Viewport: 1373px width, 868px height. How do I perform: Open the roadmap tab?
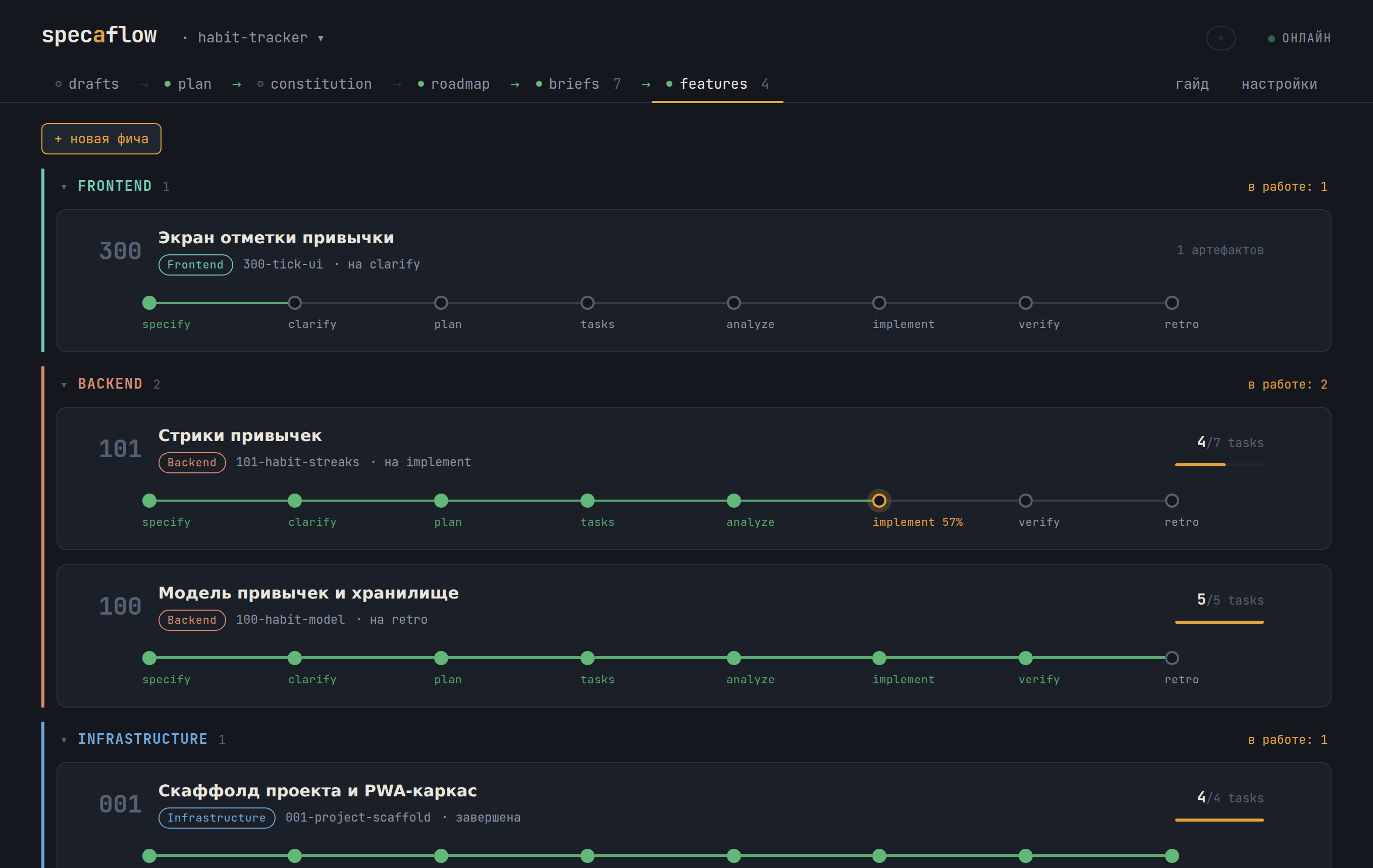pyautogui.click(x=454, y=84)
